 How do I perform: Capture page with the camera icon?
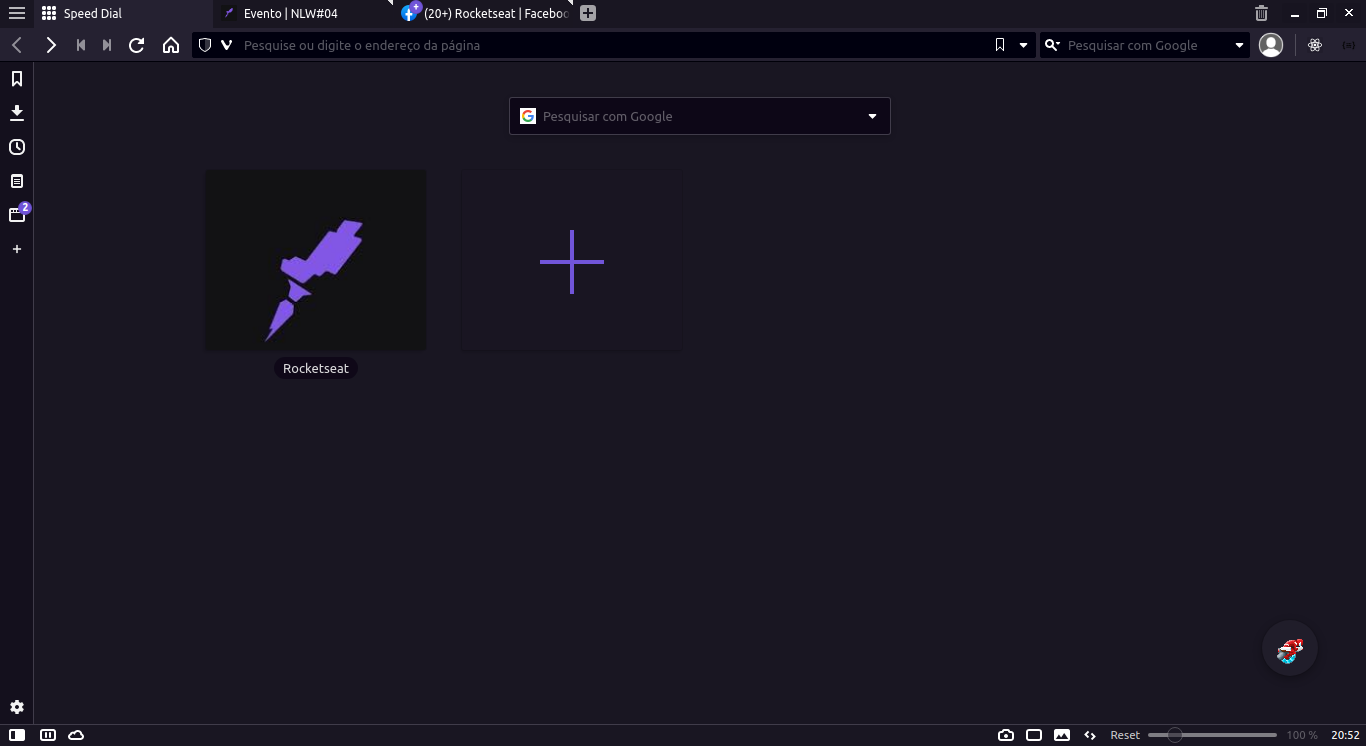1006,735
